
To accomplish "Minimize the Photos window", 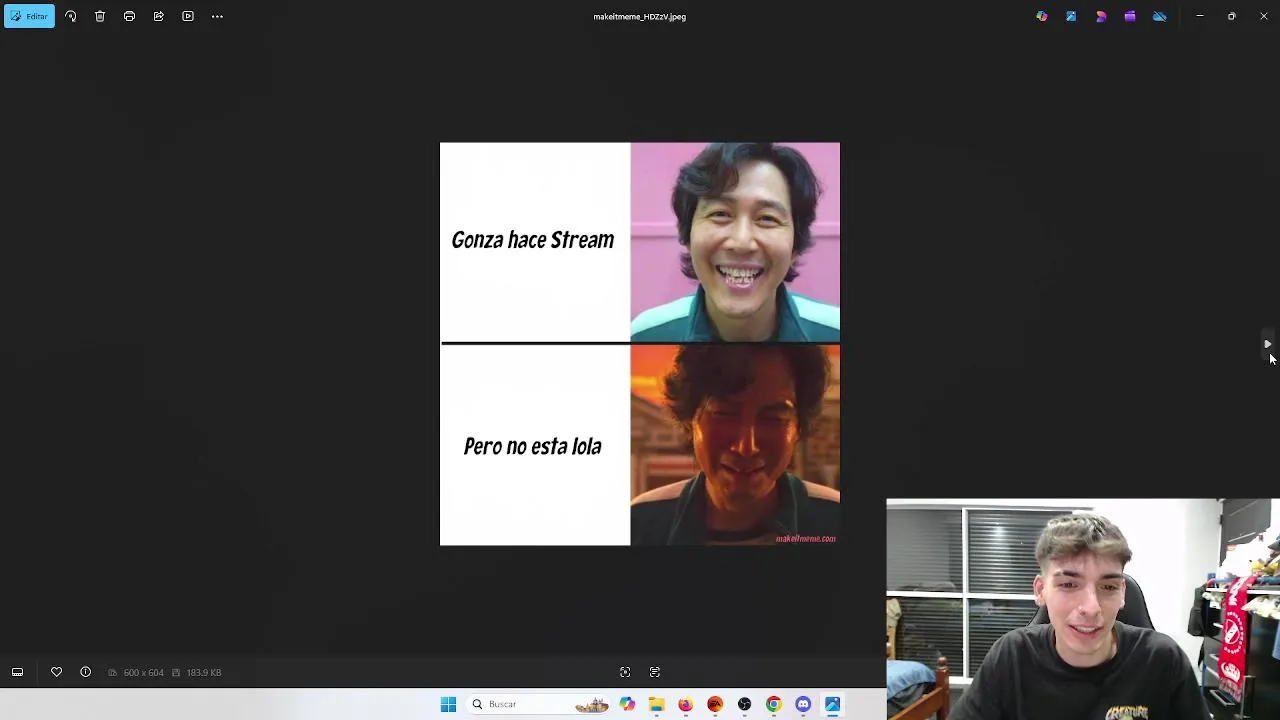I will click(x=1200, y=16).
